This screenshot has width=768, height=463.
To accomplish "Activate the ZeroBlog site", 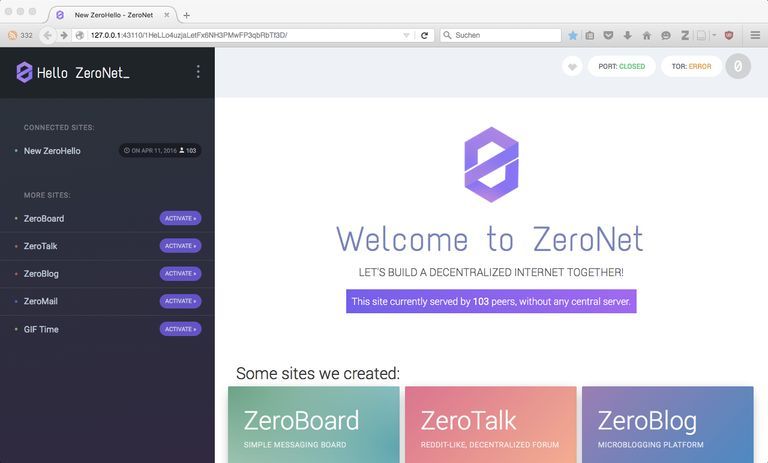I will click(x=180, y=273).
